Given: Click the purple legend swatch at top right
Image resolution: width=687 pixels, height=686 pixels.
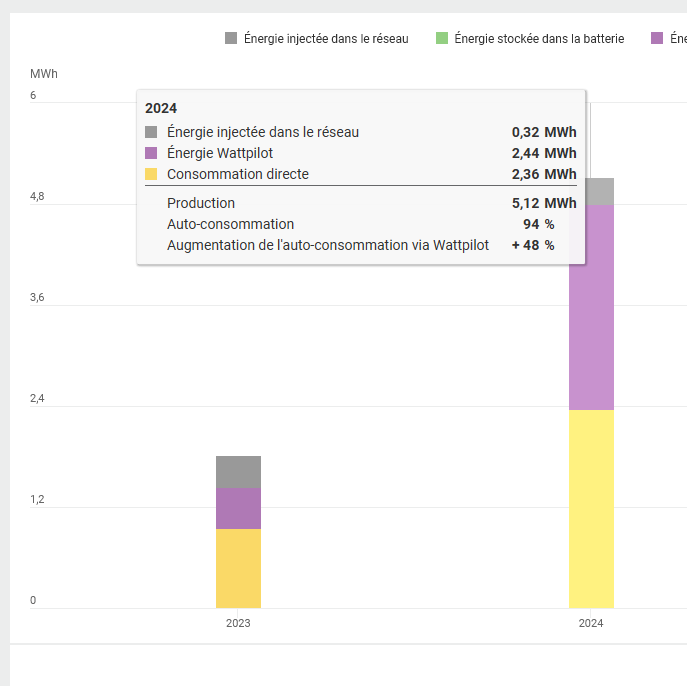Looking at the screenshot, I should 657,39.
